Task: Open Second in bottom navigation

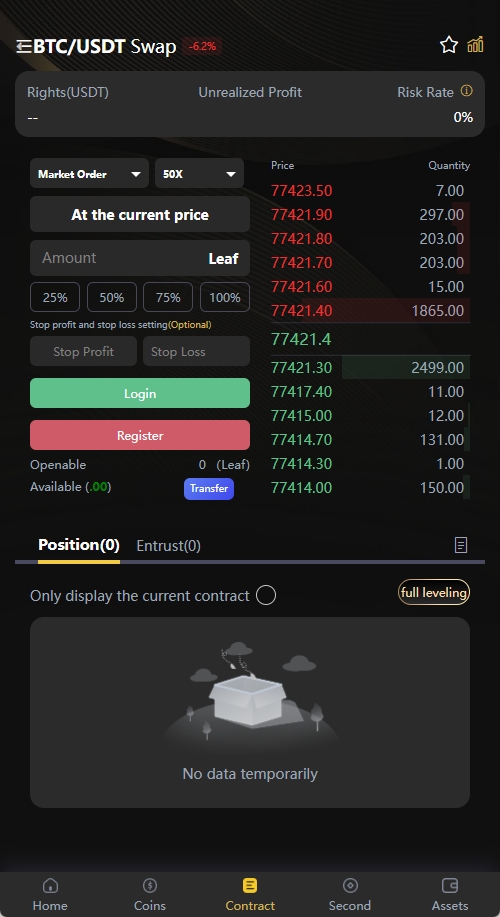Action: tap(350, 895)
